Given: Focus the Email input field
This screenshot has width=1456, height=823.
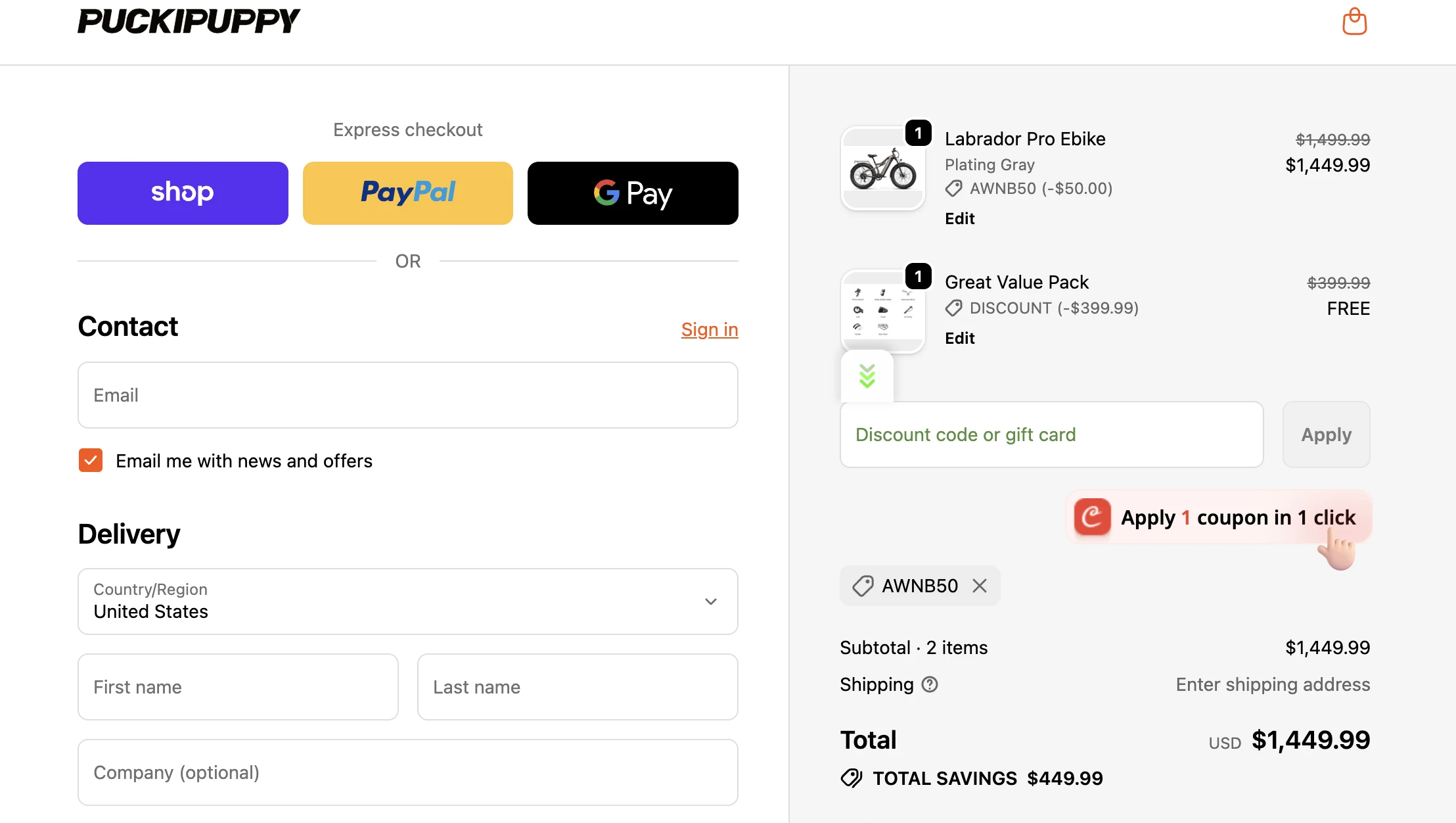Looking at the screenshot, I should (408, 395).
